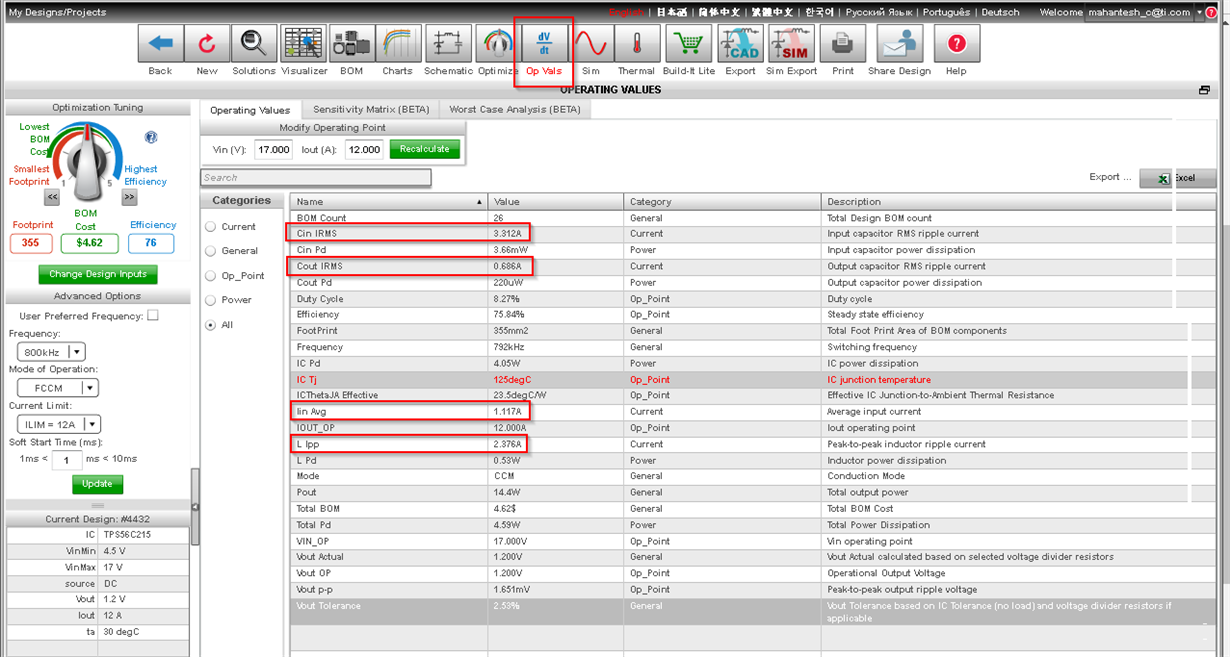Toggle User Preferred Frequency checkbox

pyautogui.click(x=153, y=316)
